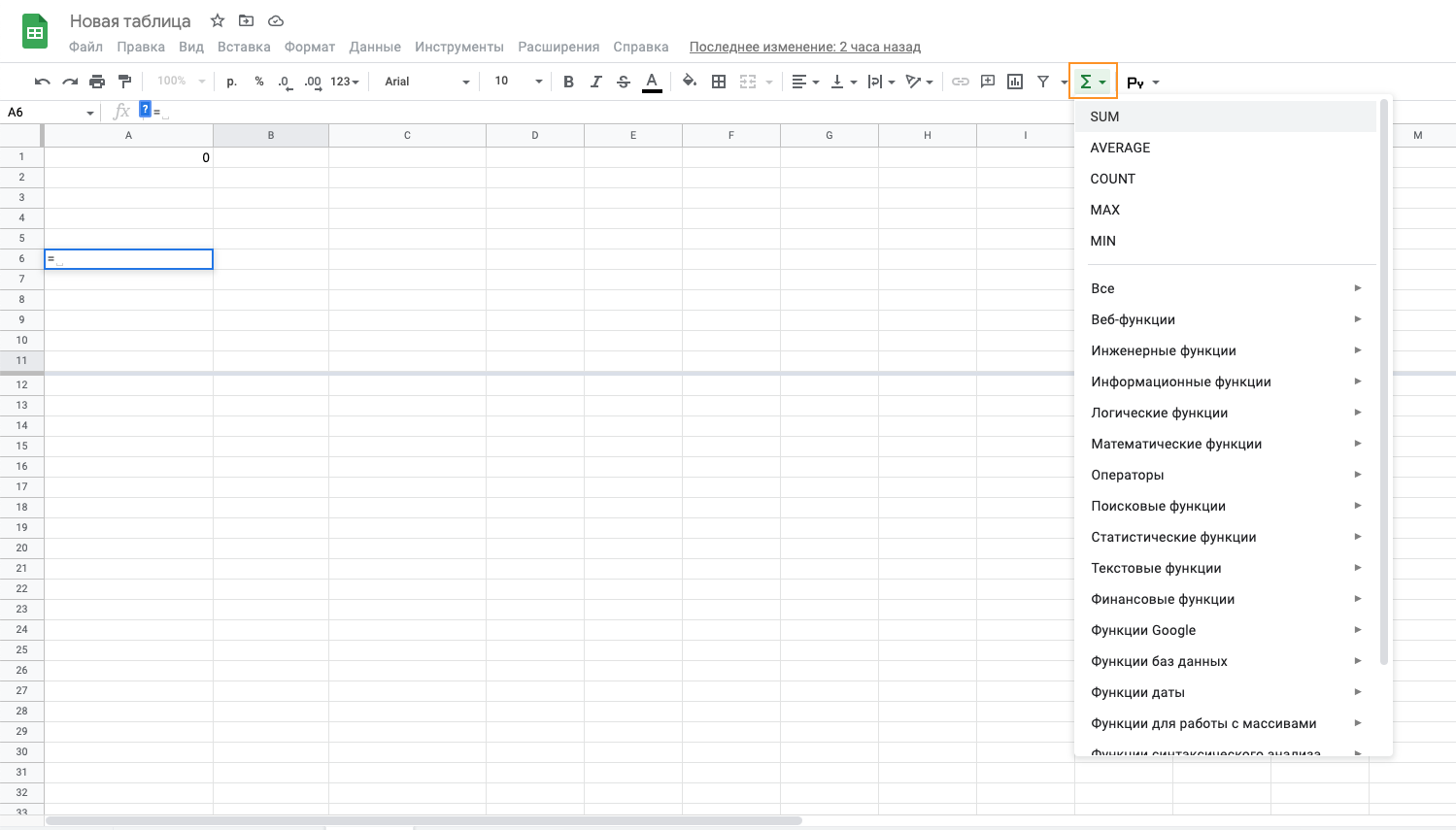Star the document Новая таблица

(218, 20)
